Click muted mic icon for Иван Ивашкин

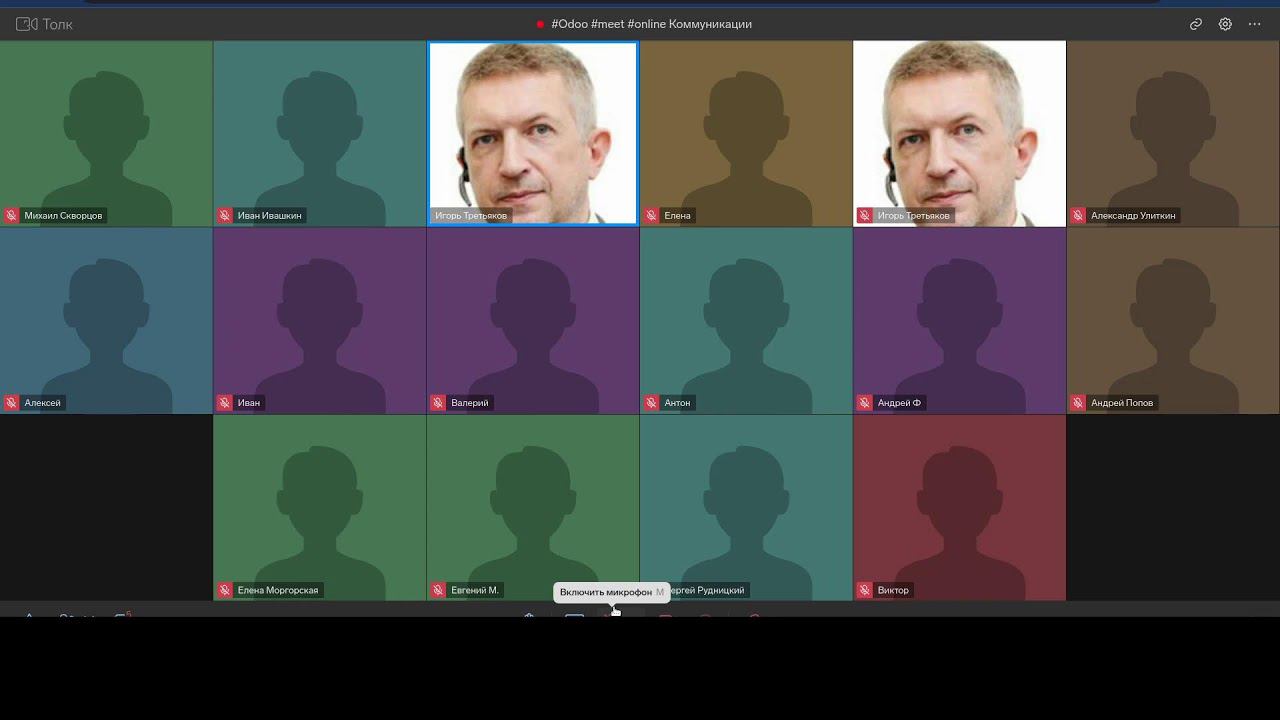click(225, 215)
